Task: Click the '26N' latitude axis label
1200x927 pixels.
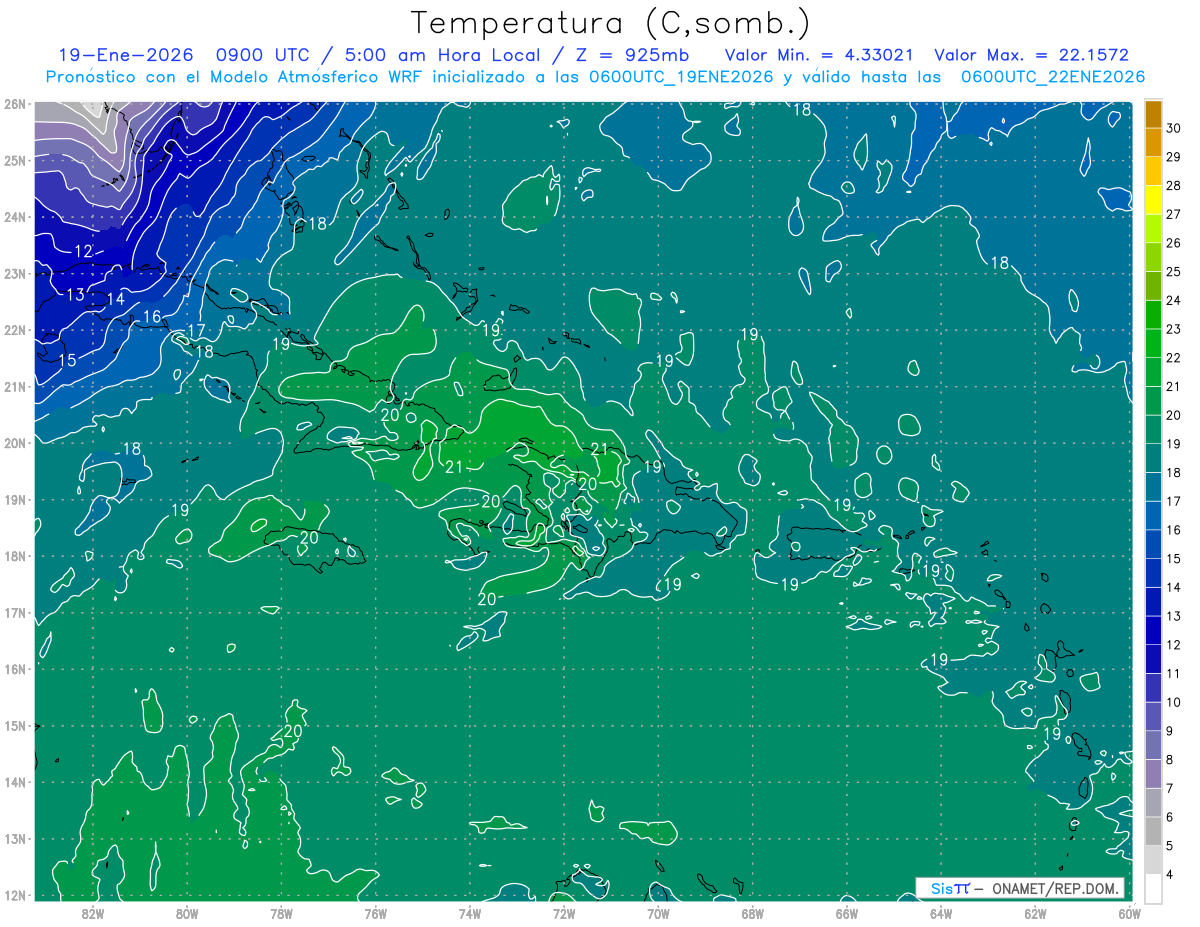Action: (x=14, y=104)
